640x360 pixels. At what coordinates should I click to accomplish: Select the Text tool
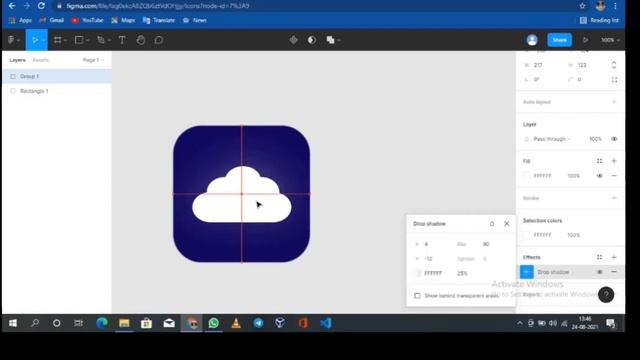[x=122, y=40]
